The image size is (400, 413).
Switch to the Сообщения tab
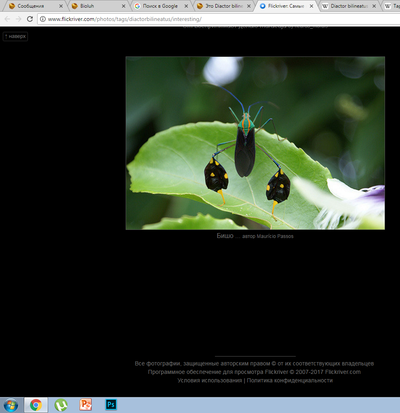click(x=33, y=6)
